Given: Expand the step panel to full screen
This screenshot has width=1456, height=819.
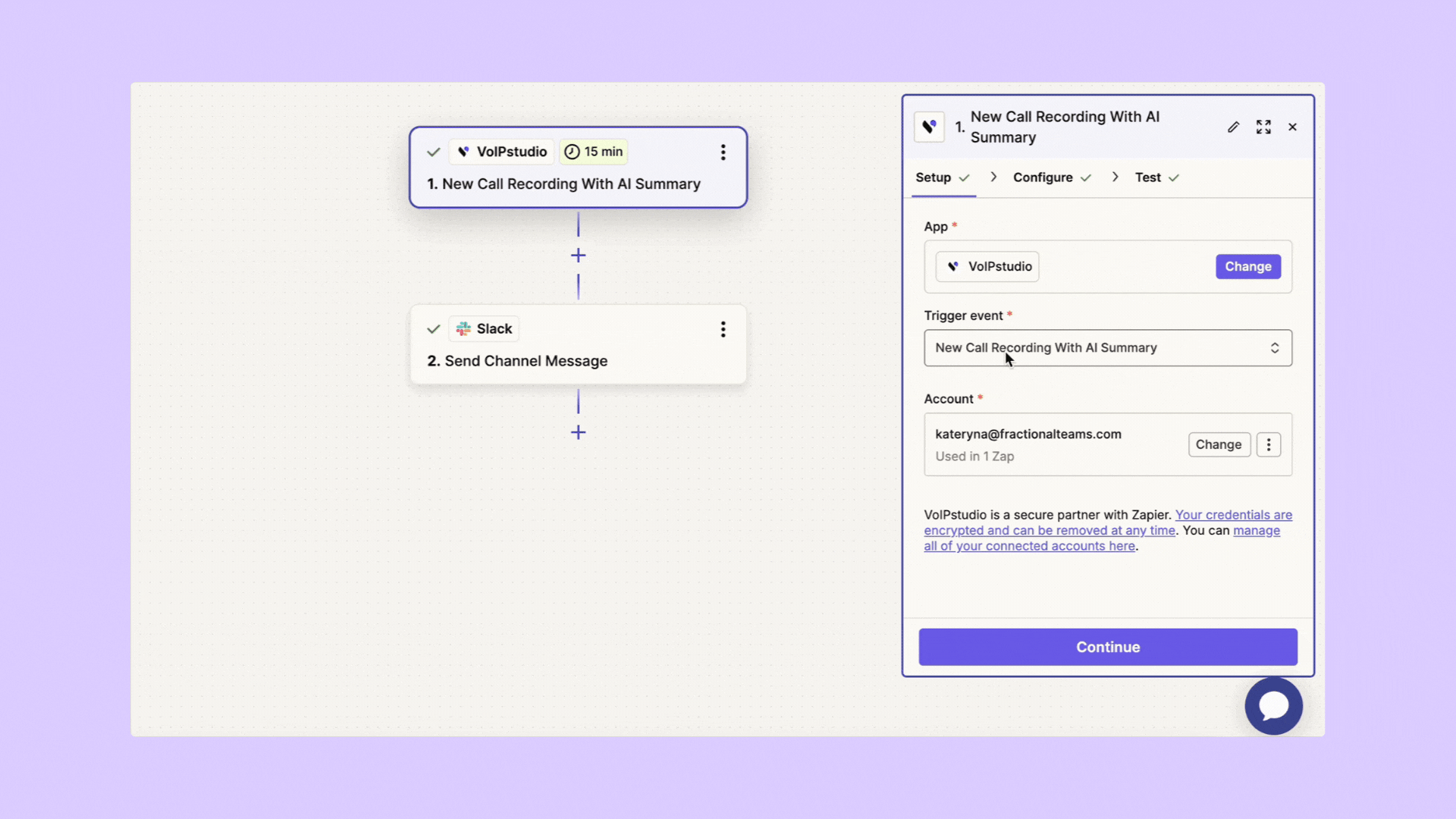Looking at the screenshot, I should pyautogui.click(x=1263, y=127).
